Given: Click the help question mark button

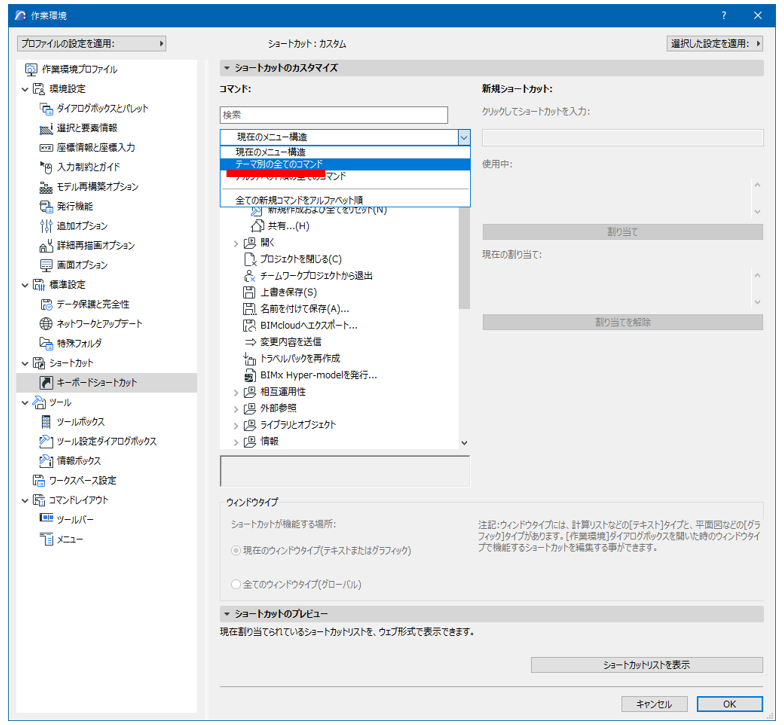Looking at the screenshot, I should (x=724, y=16).
